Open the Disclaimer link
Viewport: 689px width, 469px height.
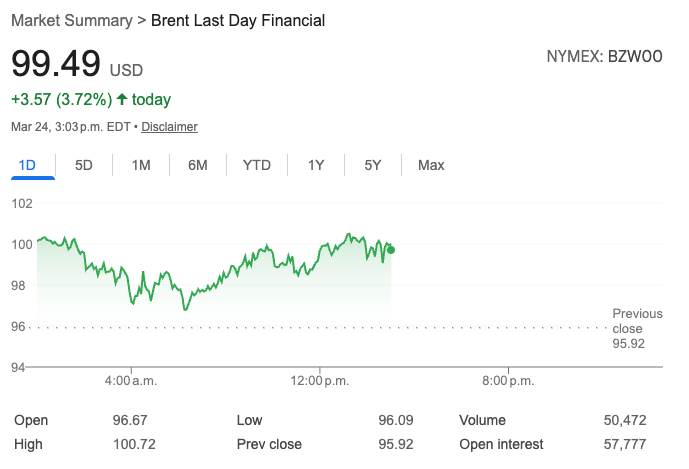(169, 127)
